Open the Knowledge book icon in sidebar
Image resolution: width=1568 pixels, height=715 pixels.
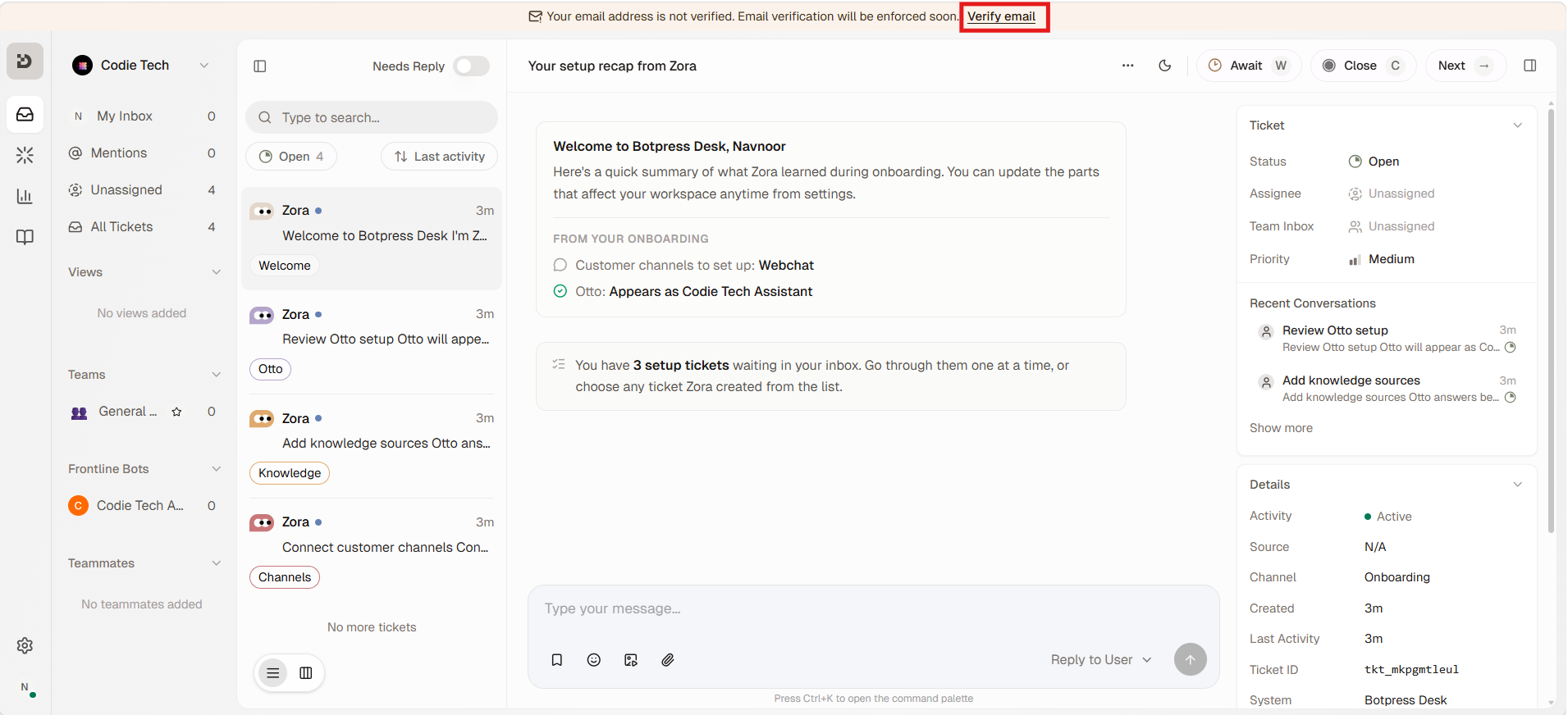[x=25, y=237]
